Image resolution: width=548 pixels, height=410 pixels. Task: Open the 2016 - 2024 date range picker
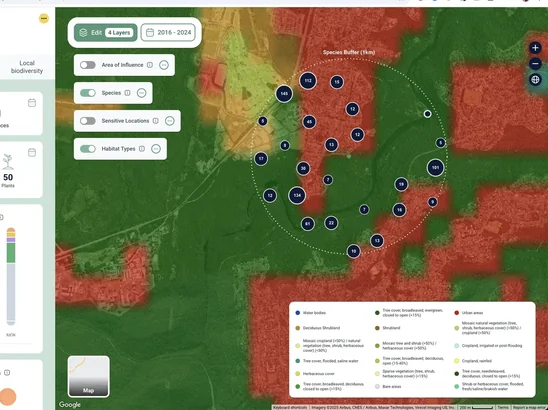(x=168, y=33)
